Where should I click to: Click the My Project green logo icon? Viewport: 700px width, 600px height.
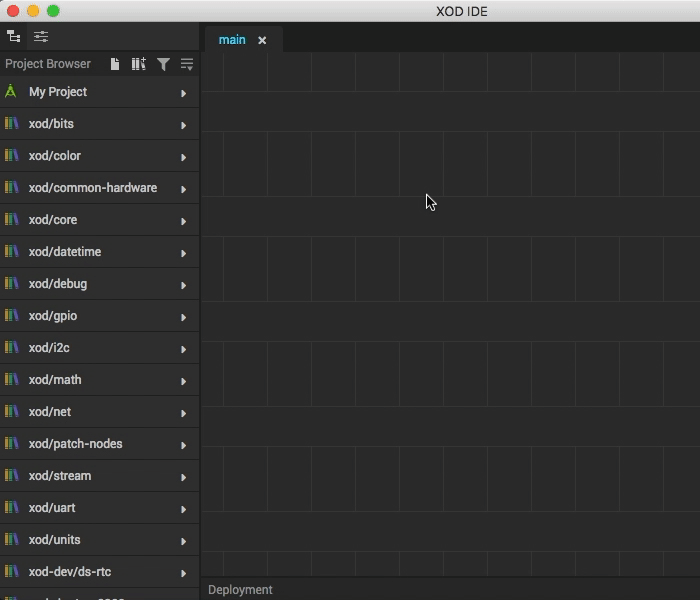[x=11, y=91]
